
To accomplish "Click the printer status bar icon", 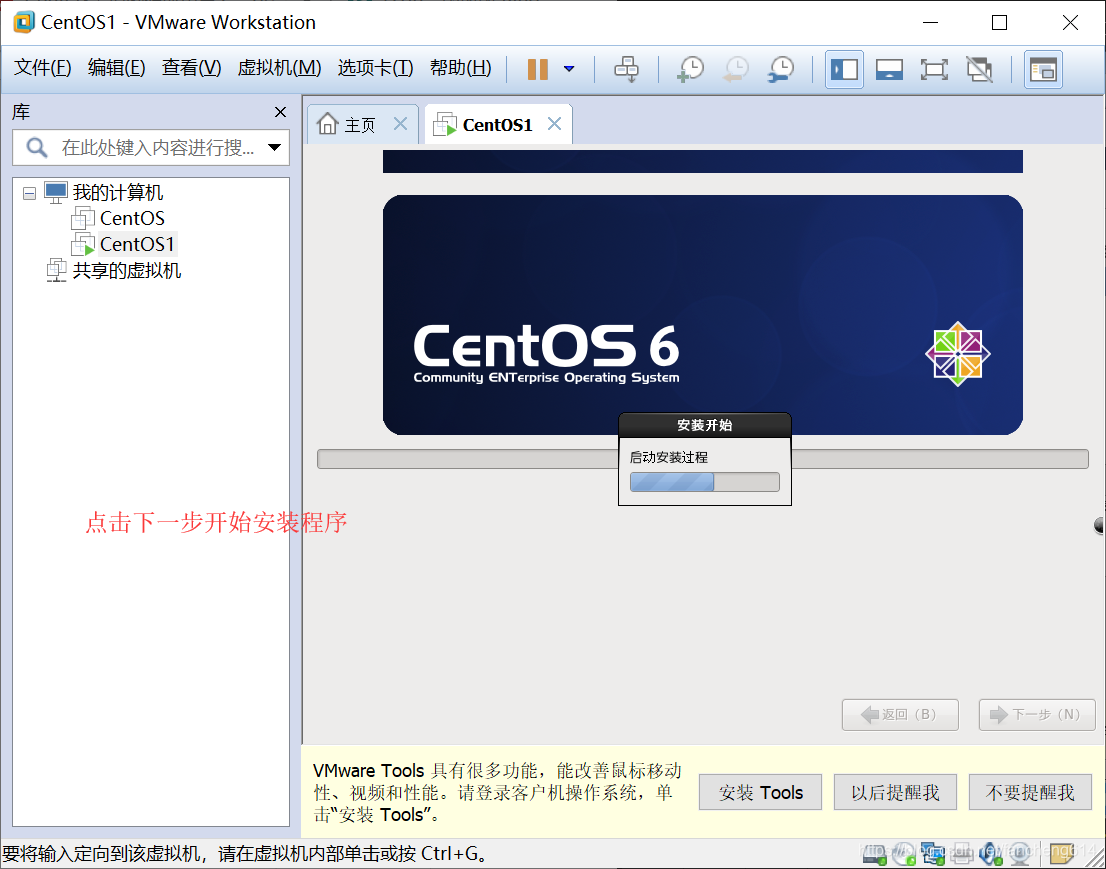I will [x=961, y=853].
